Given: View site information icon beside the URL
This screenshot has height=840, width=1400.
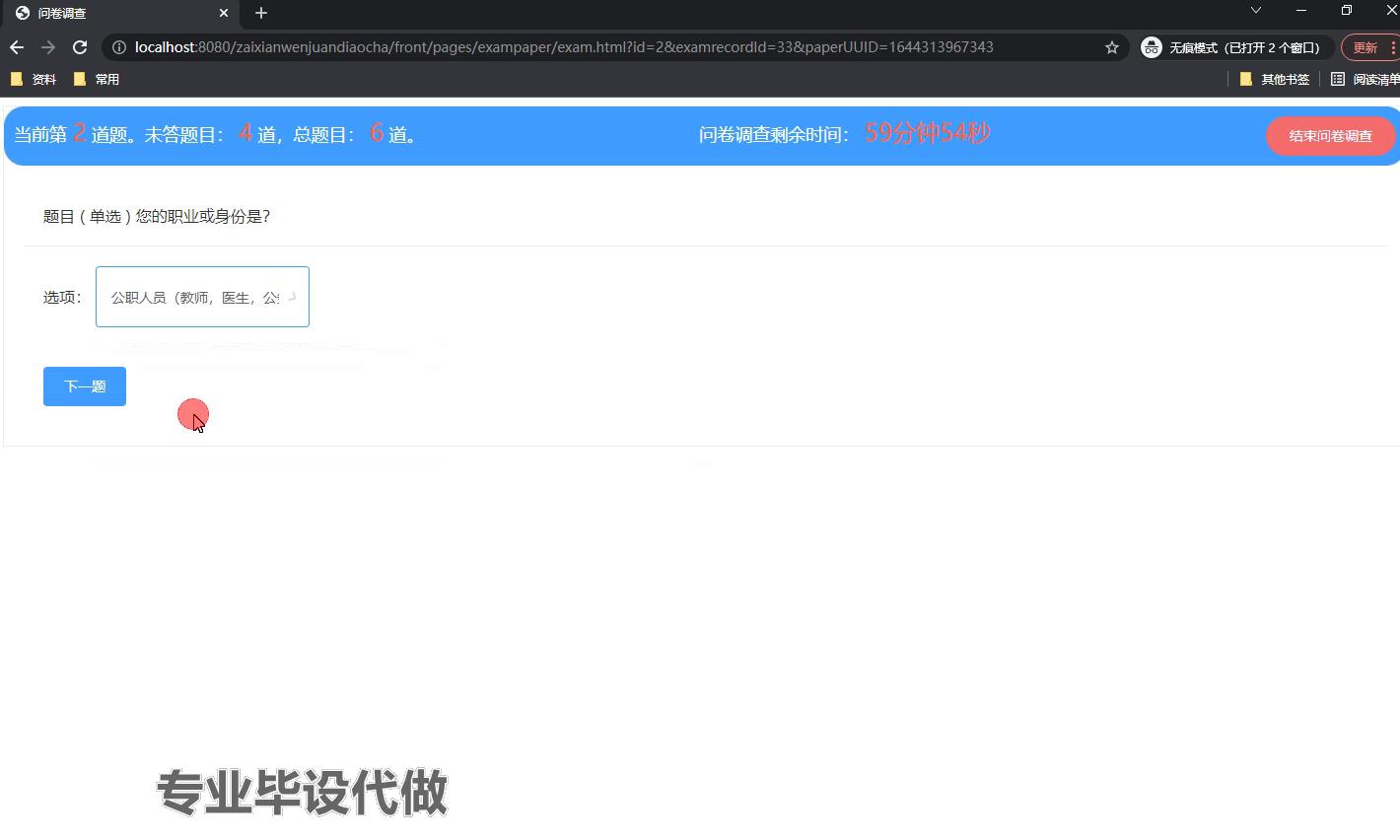Looking at the screenshot, I should coord(118,47).
